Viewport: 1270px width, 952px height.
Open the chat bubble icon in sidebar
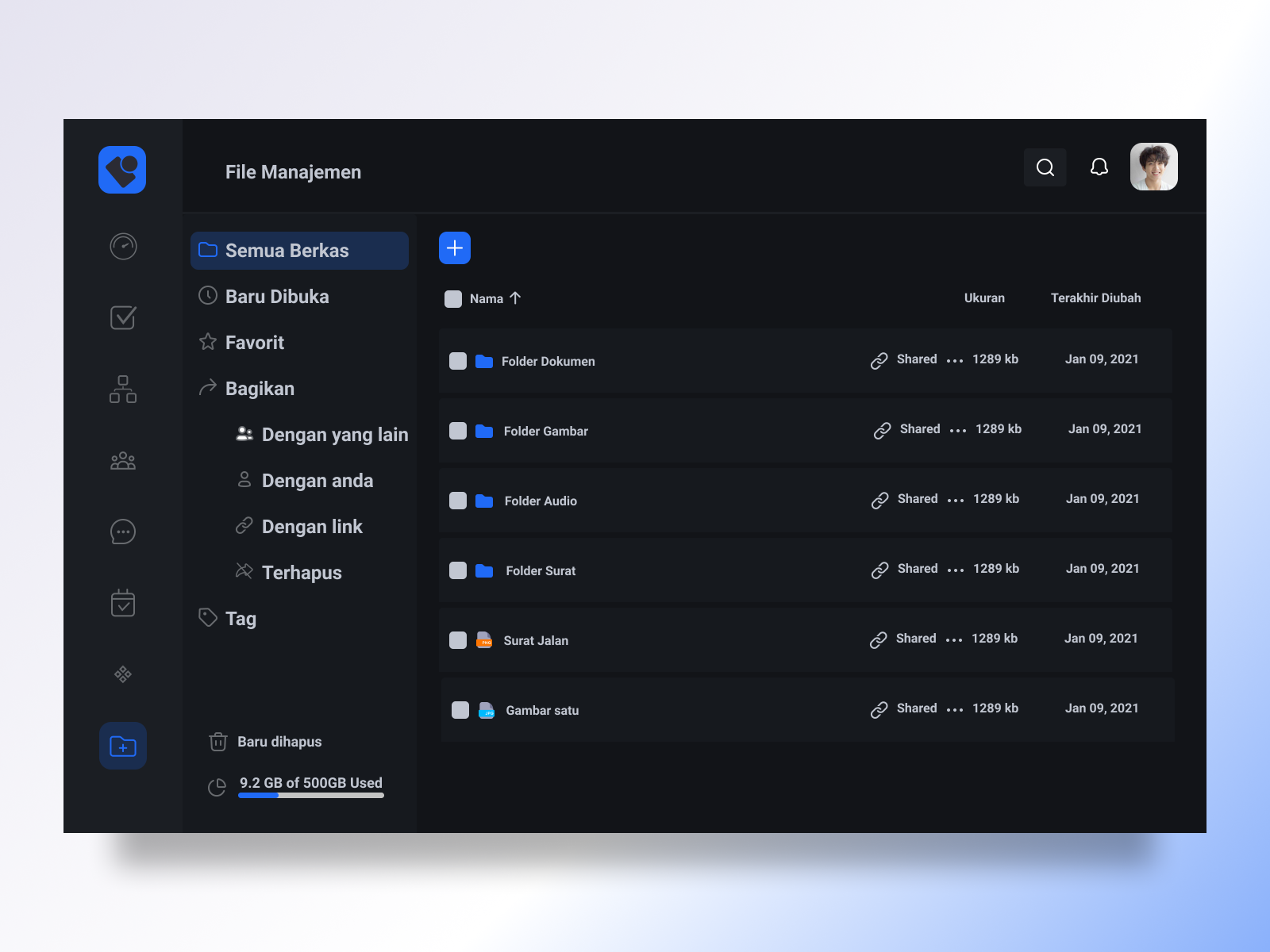click(x=122, y=532)
